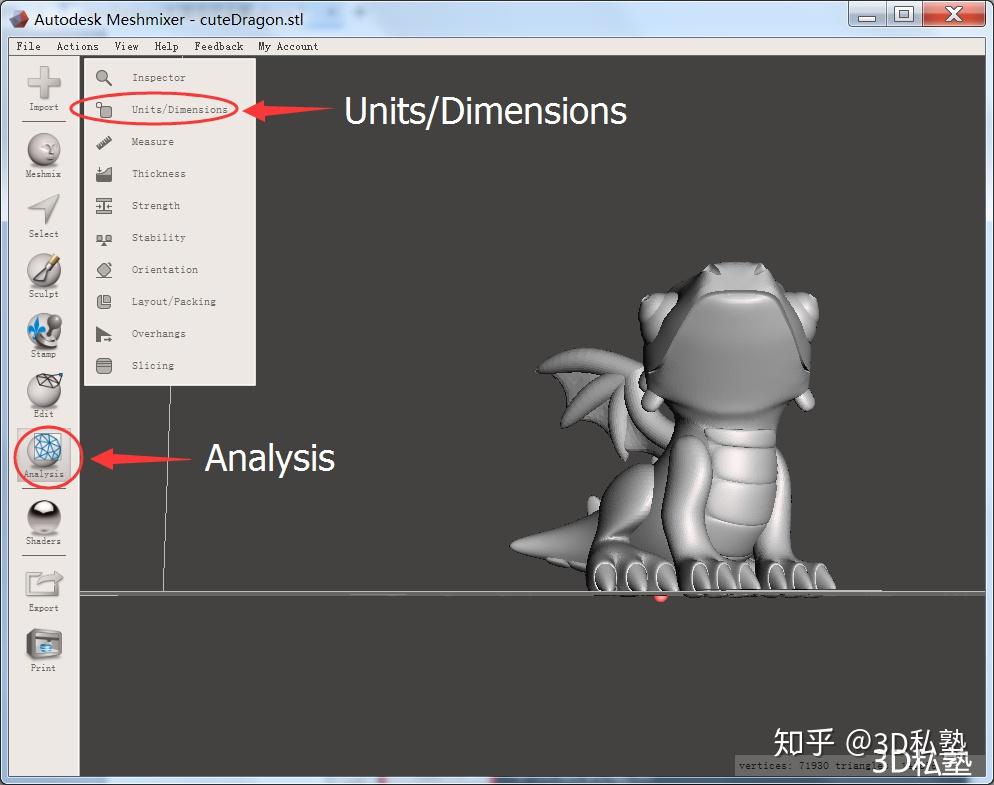Image resolution: width=994 pixels, height=785 pixels.
Task: Open the Sculpt brush tool
Action: tap(44, 270)
